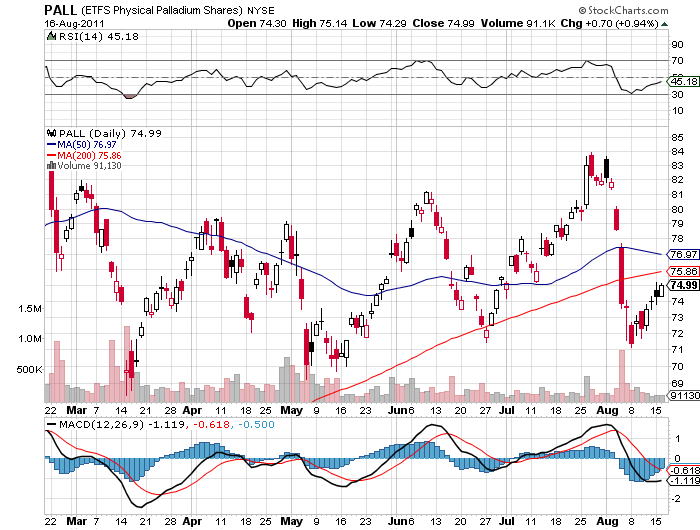Click the blue MA(50) line swatch

tap(51, 145)
